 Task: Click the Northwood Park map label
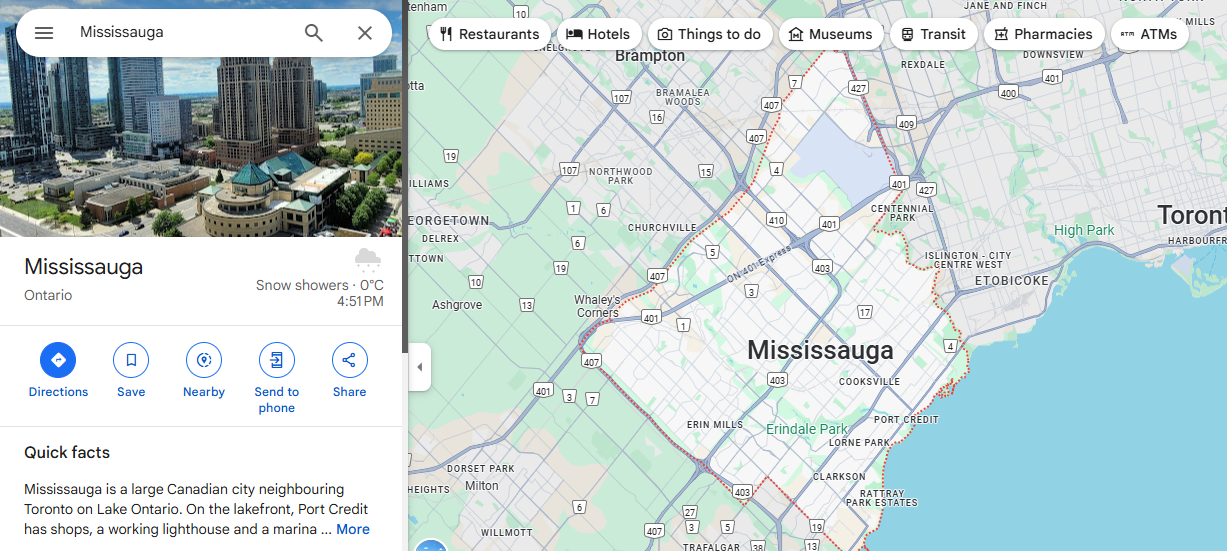click(x=620, y=176)
